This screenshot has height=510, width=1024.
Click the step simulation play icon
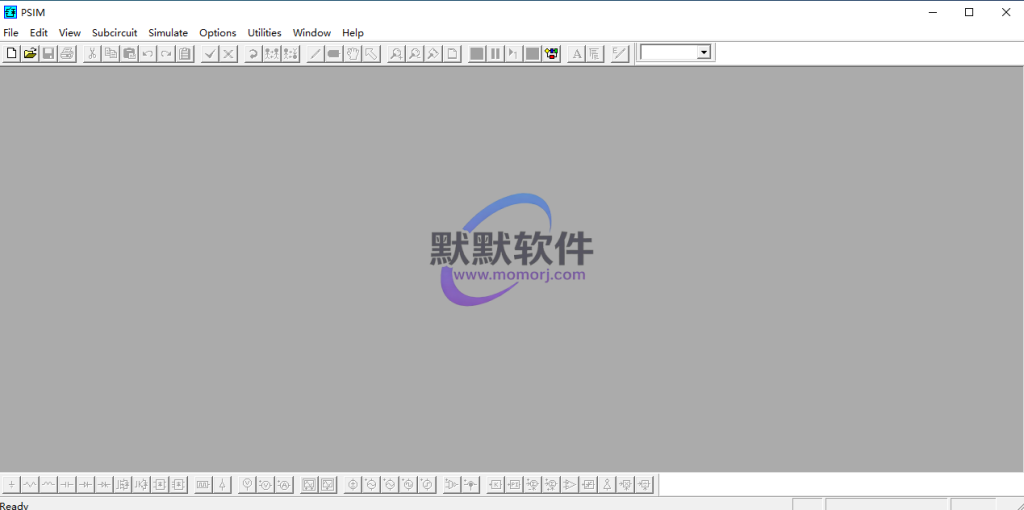514,54
